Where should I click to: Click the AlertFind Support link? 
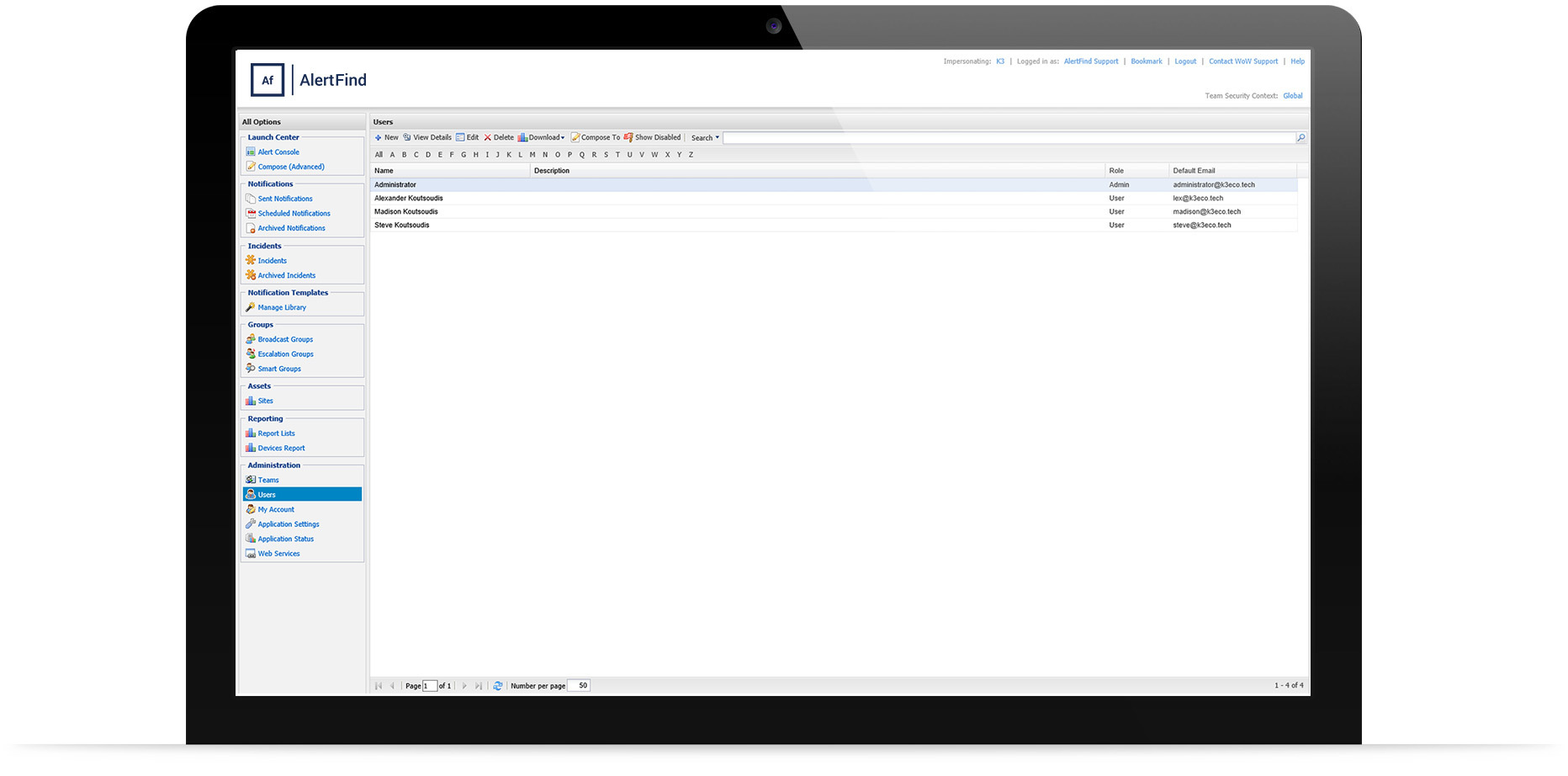pos(1091,61)
